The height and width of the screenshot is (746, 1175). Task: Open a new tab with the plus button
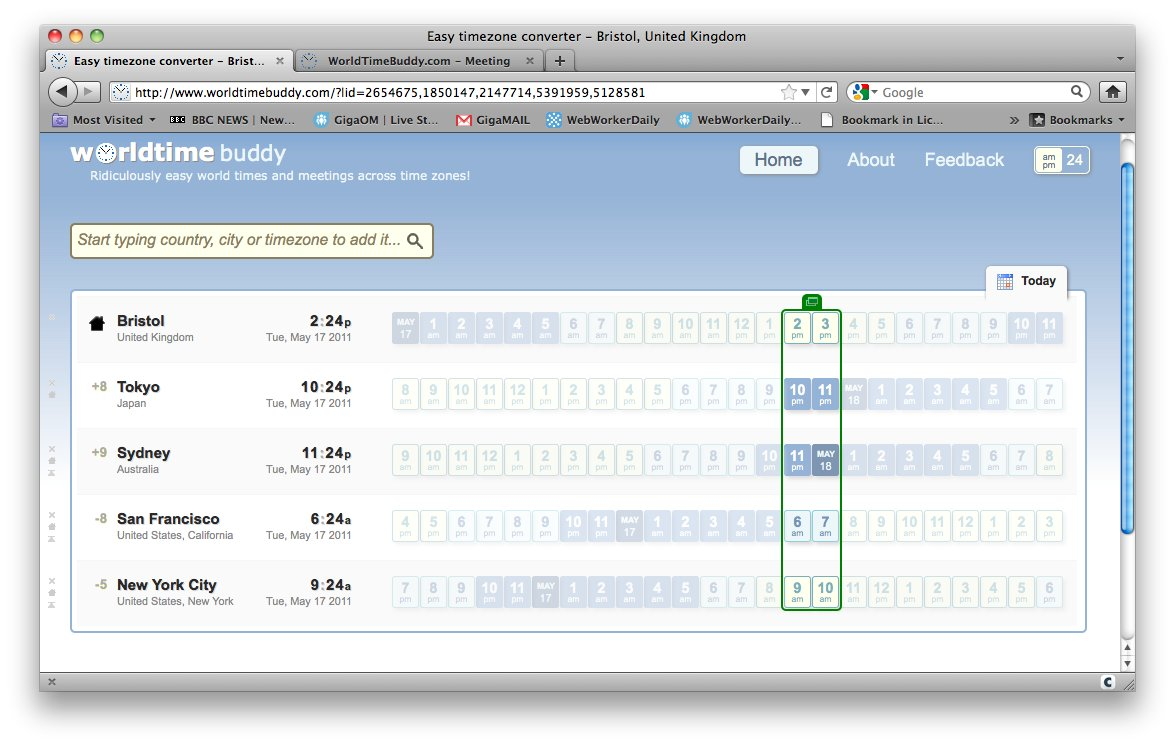[x=560, y=61]
